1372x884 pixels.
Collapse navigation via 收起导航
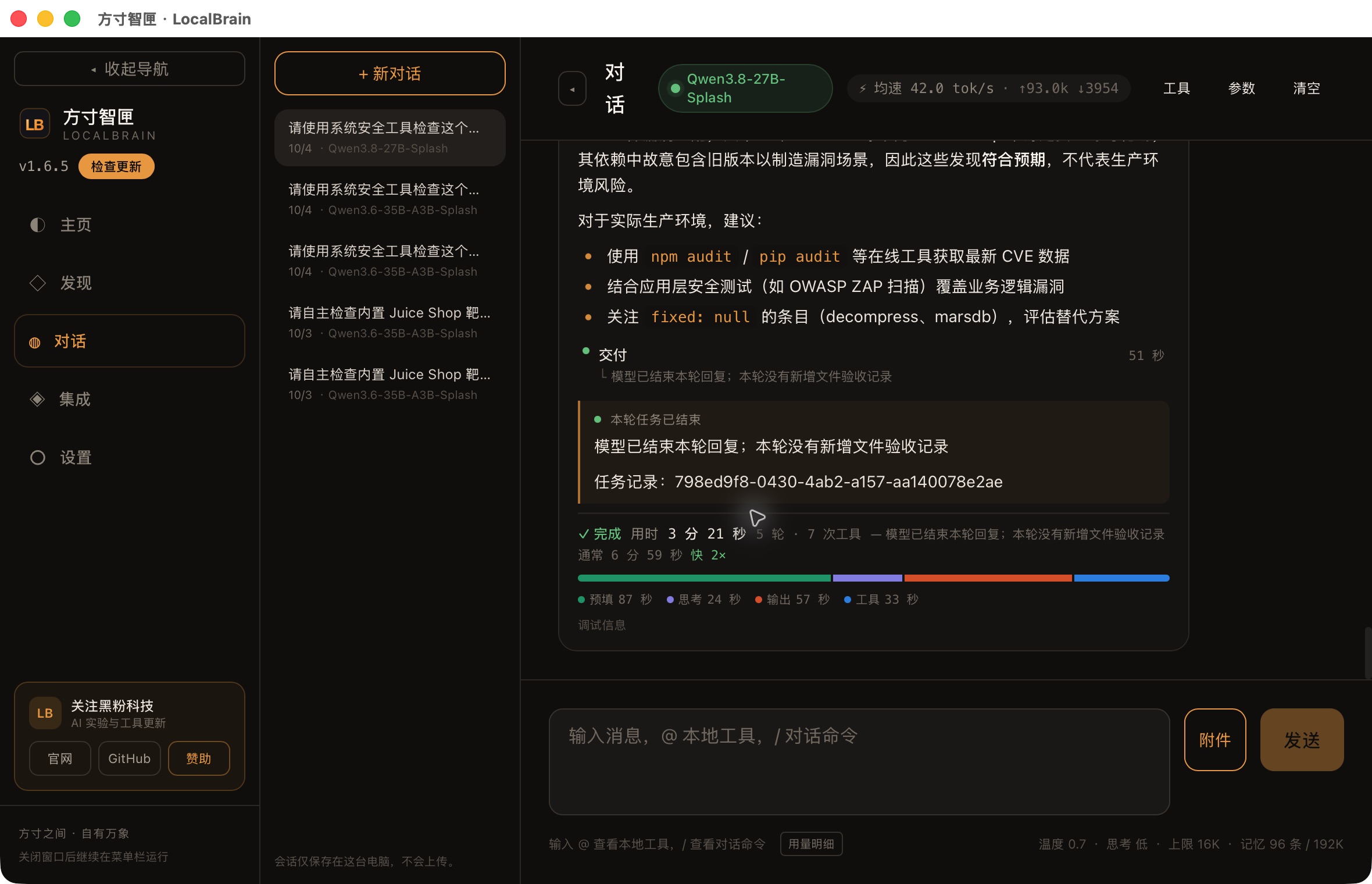(x=130, y=69)
